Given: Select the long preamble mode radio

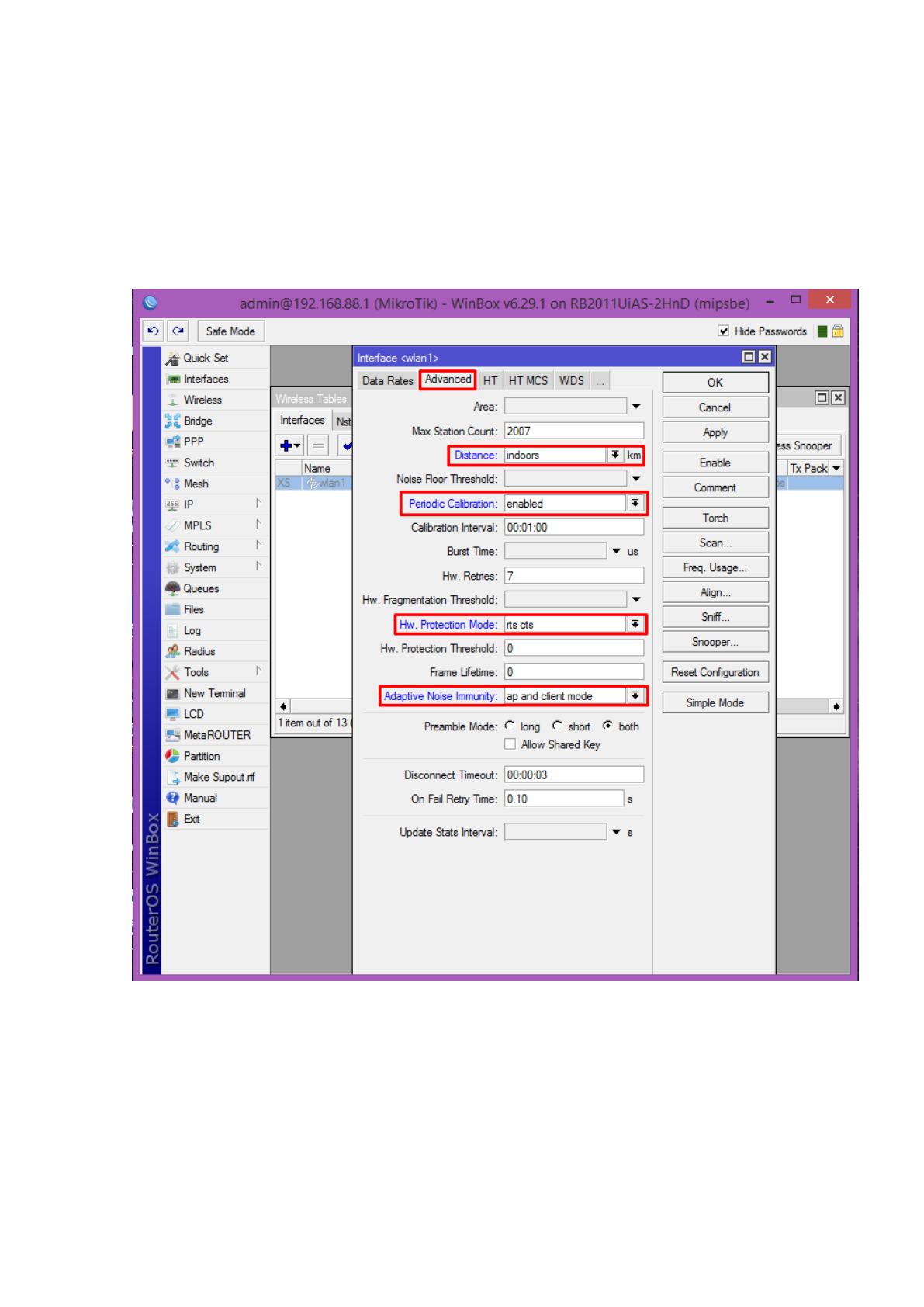Looking at the screenshot, I should coord(510,726).
